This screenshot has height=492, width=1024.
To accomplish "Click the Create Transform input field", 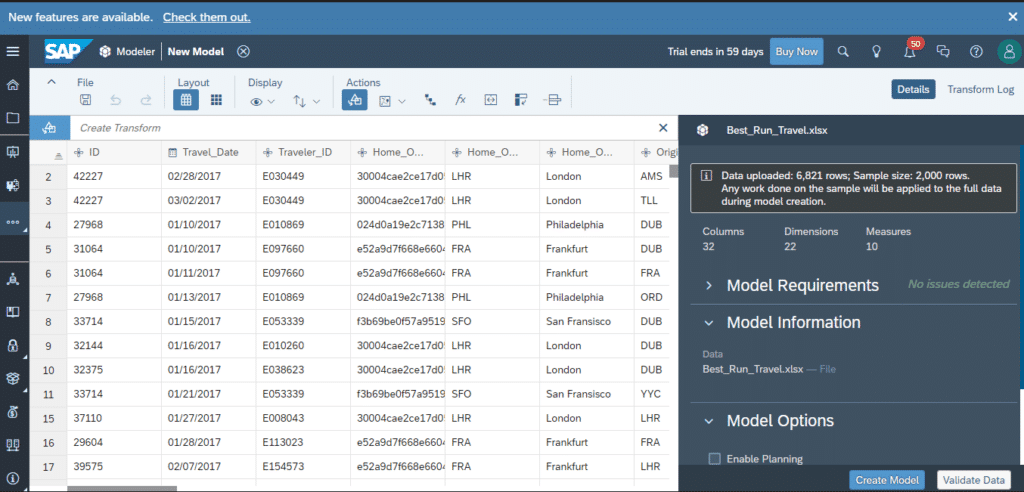I will pos(362,128).
